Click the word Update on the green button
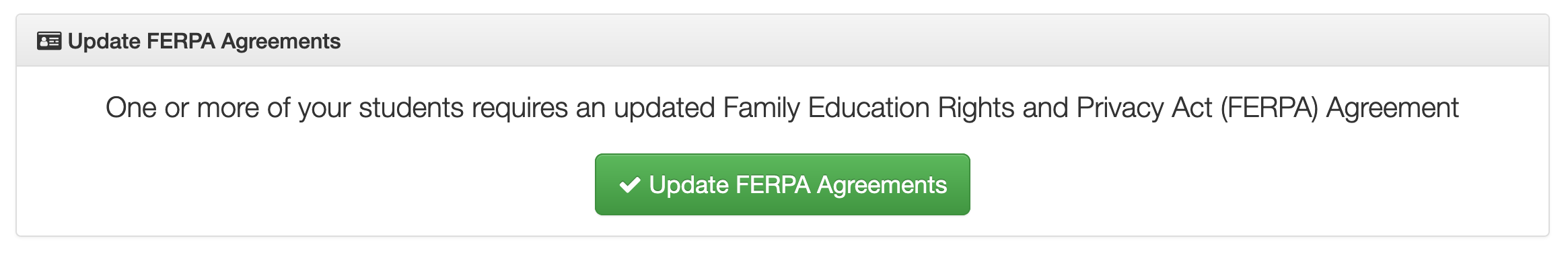This screenshot has height=253, width=1568. point(688,185)
